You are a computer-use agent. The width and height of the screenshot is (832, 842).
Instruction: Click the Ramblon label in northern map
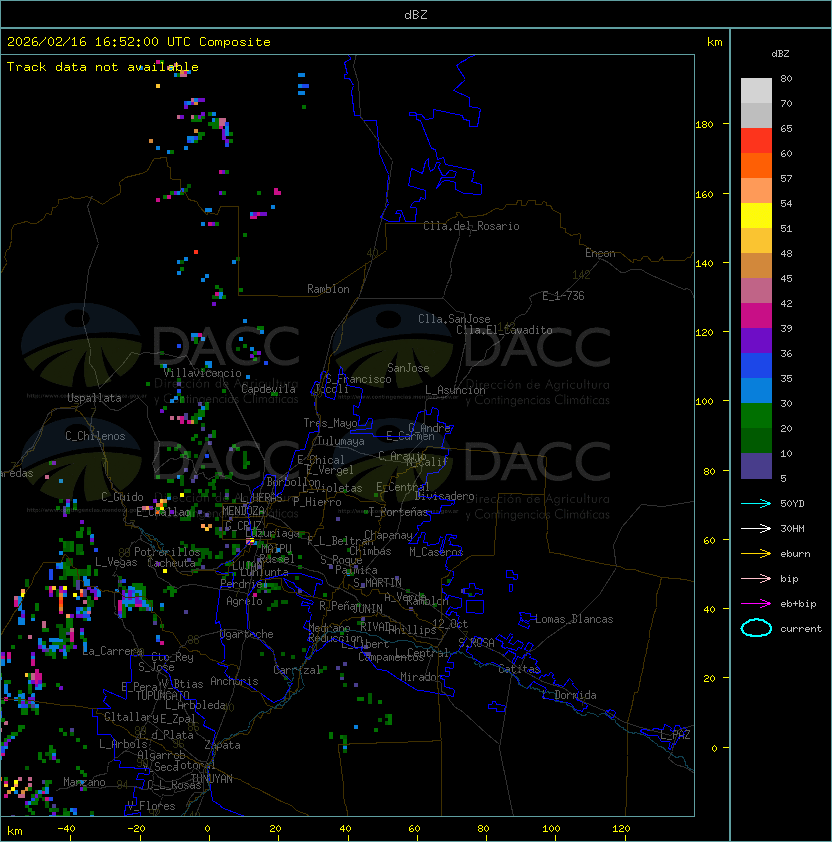pos(328,289)
